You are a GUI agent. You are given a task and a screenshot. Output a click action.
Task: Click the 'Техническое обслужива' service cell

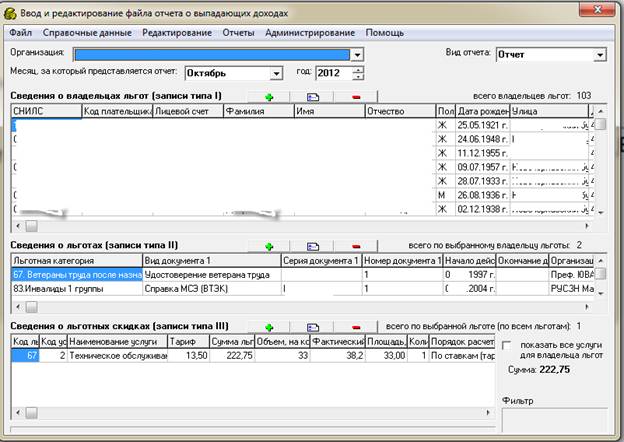(x=118, y=356)
